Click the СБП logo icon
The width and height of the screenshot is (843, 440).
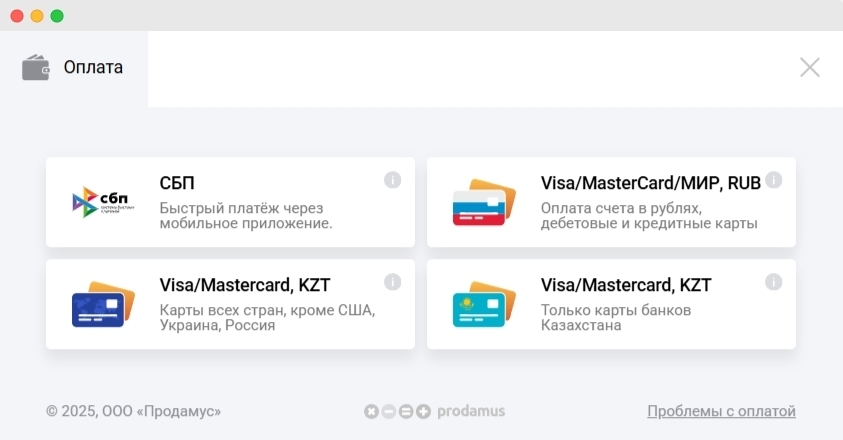click(102, 202)
